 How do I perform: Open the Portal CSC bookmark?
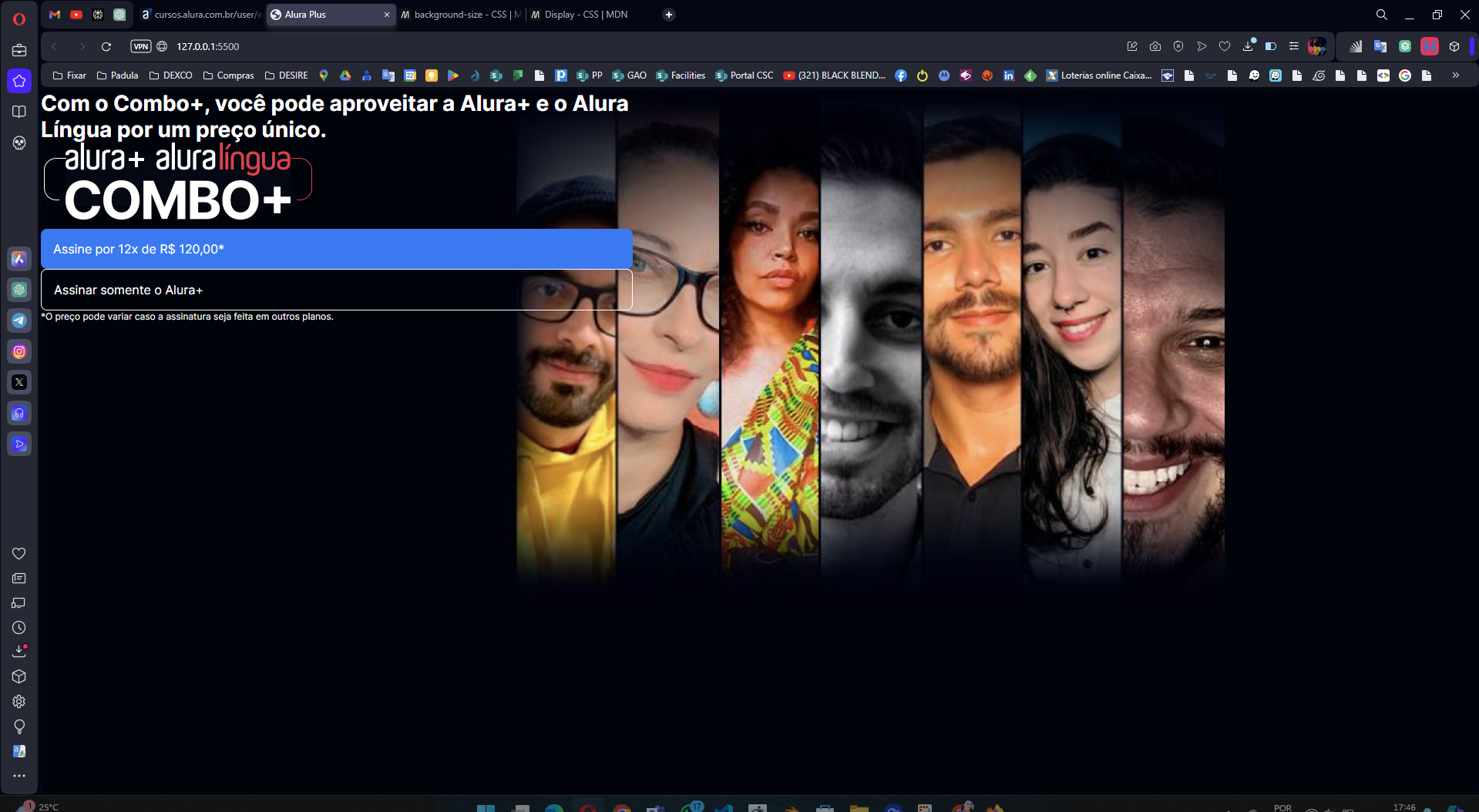pos(744,75)
